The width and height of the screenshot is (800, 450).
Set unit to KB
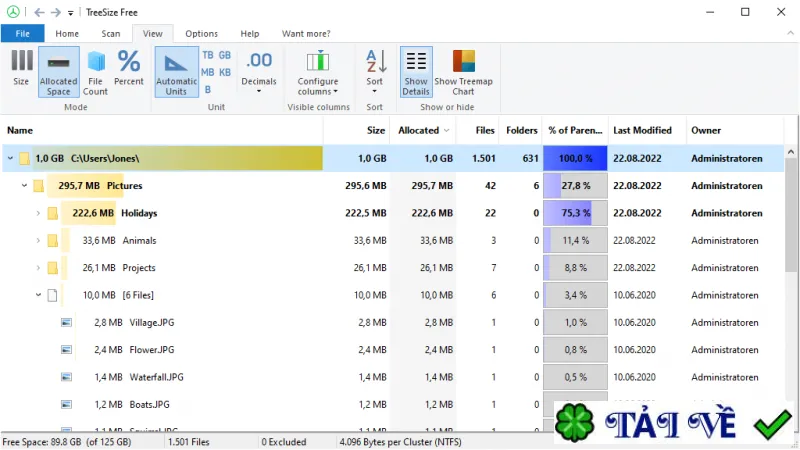[x=225, y=72]
